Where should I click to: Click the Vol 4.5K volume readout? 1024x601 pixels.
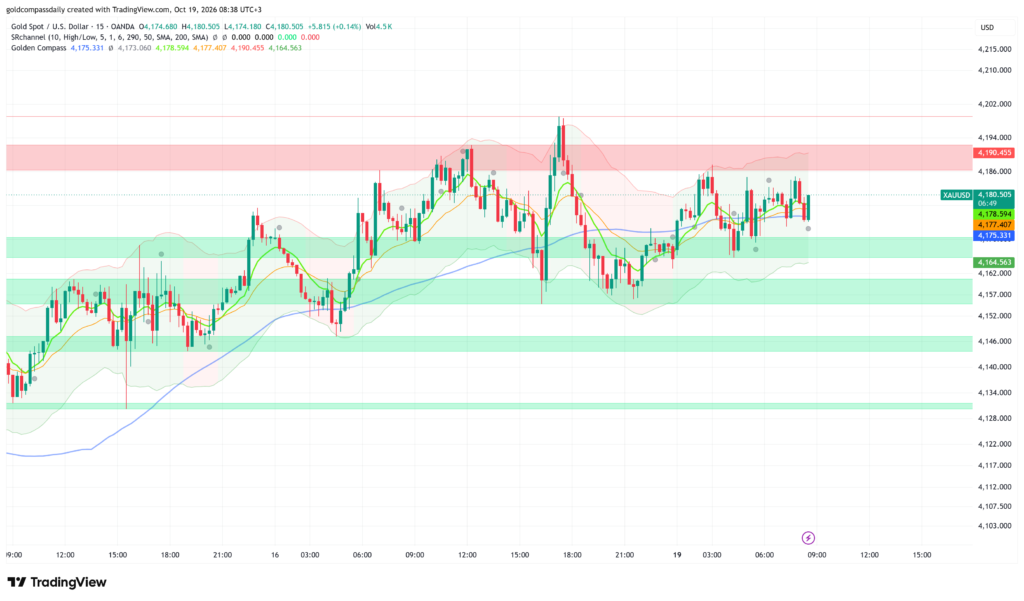point(379,27)
